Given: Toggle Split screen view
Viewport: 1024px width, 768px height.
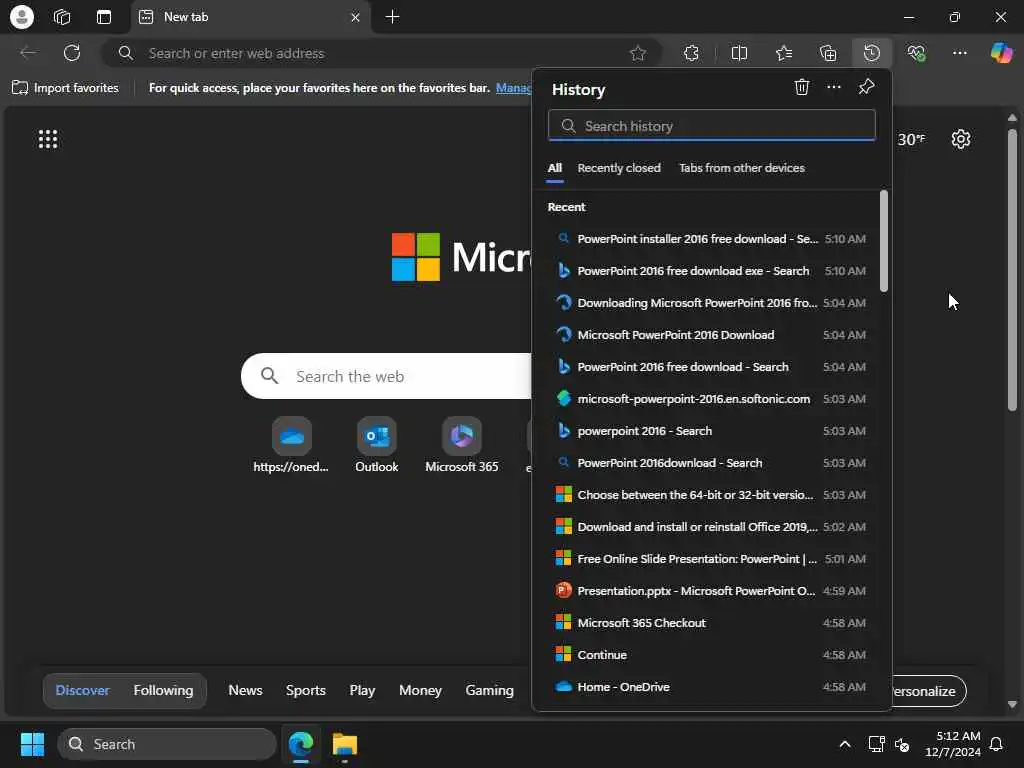Looking at the screenshot, I should coord(739,54).
